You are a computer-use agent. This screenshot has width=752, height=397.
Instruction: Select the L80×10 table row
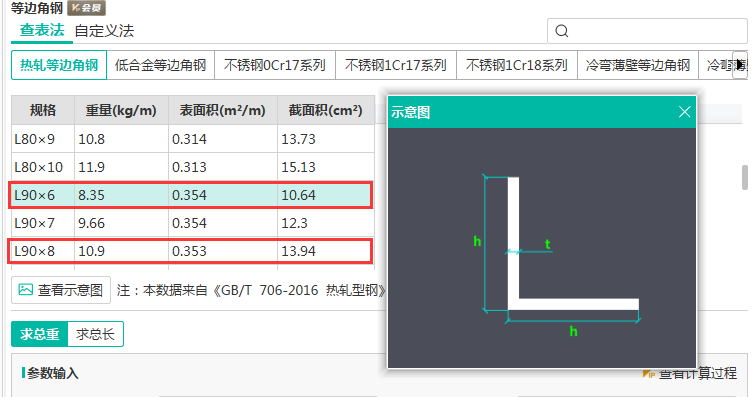click(193, 167)
